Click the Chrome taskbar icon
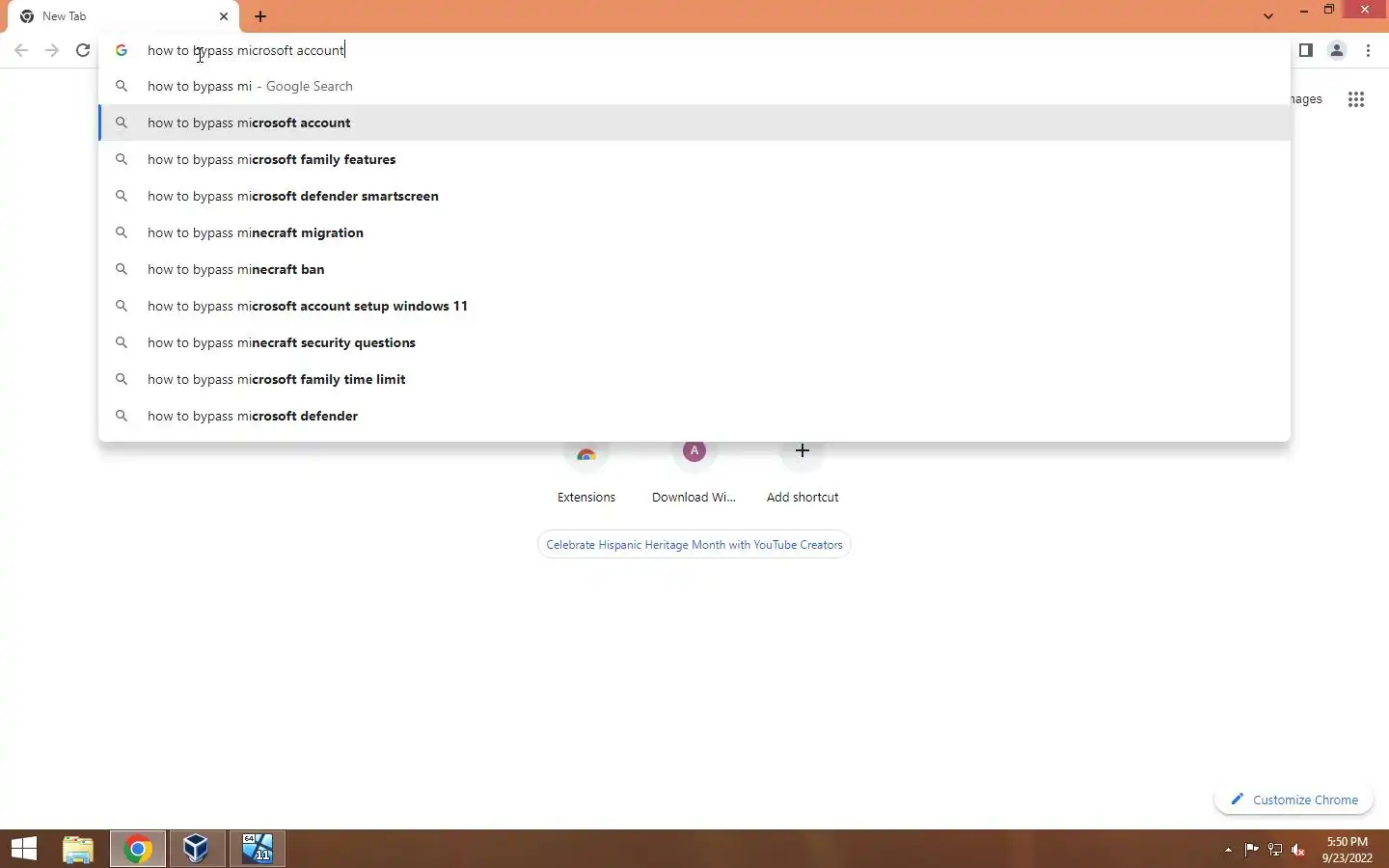This screenshot has width=1389, height=868. (138, 849)
